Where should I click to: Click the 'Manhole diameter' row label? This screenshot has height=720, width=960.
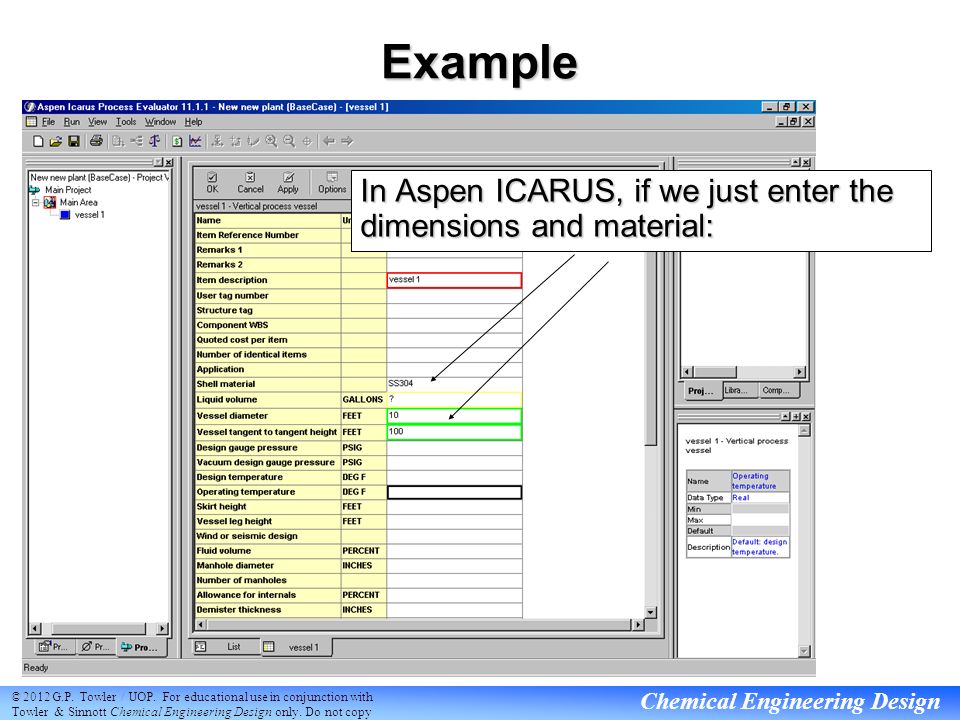click(235, 566)
